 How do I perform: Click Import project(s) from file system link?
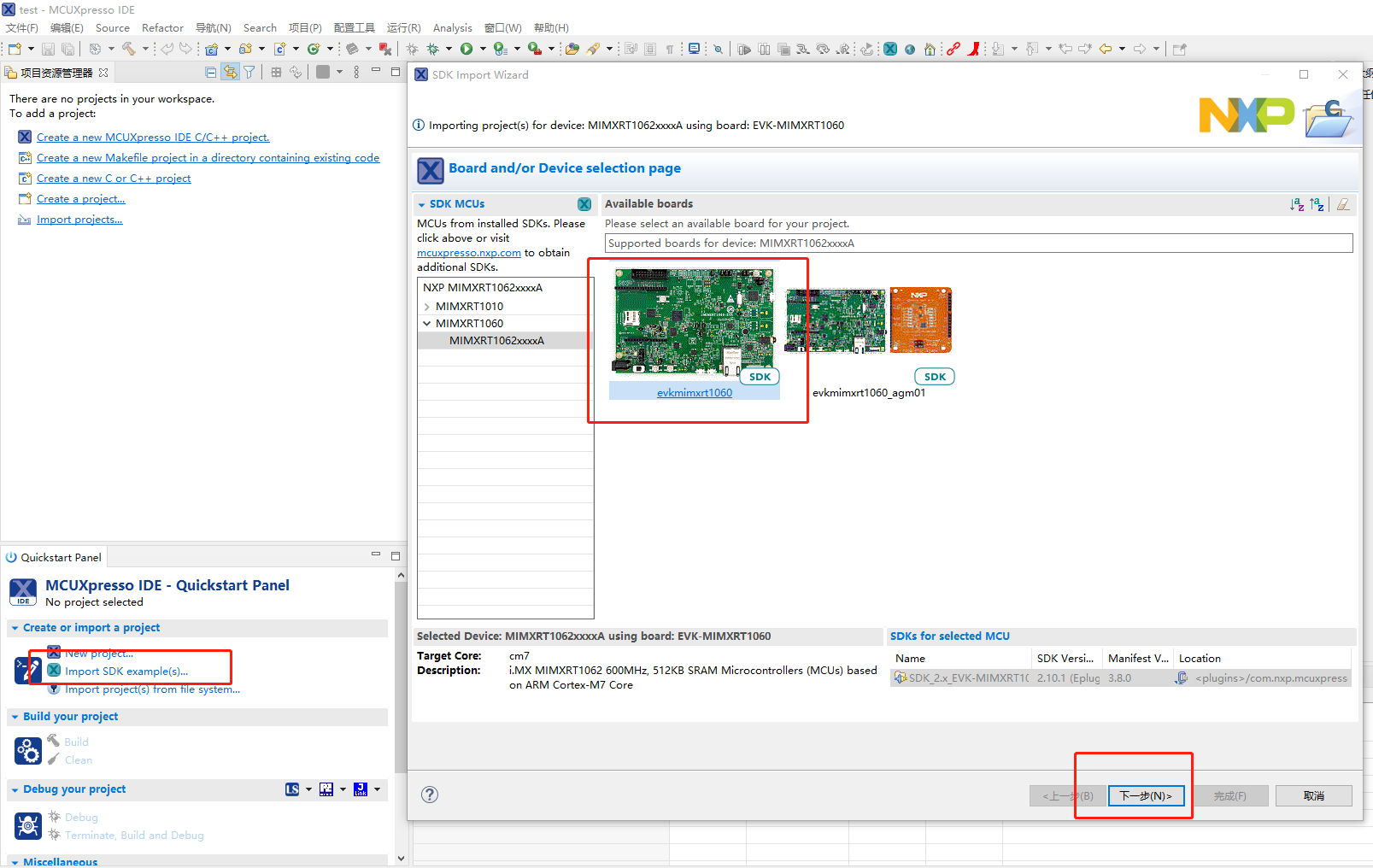(x=152, y=689)
